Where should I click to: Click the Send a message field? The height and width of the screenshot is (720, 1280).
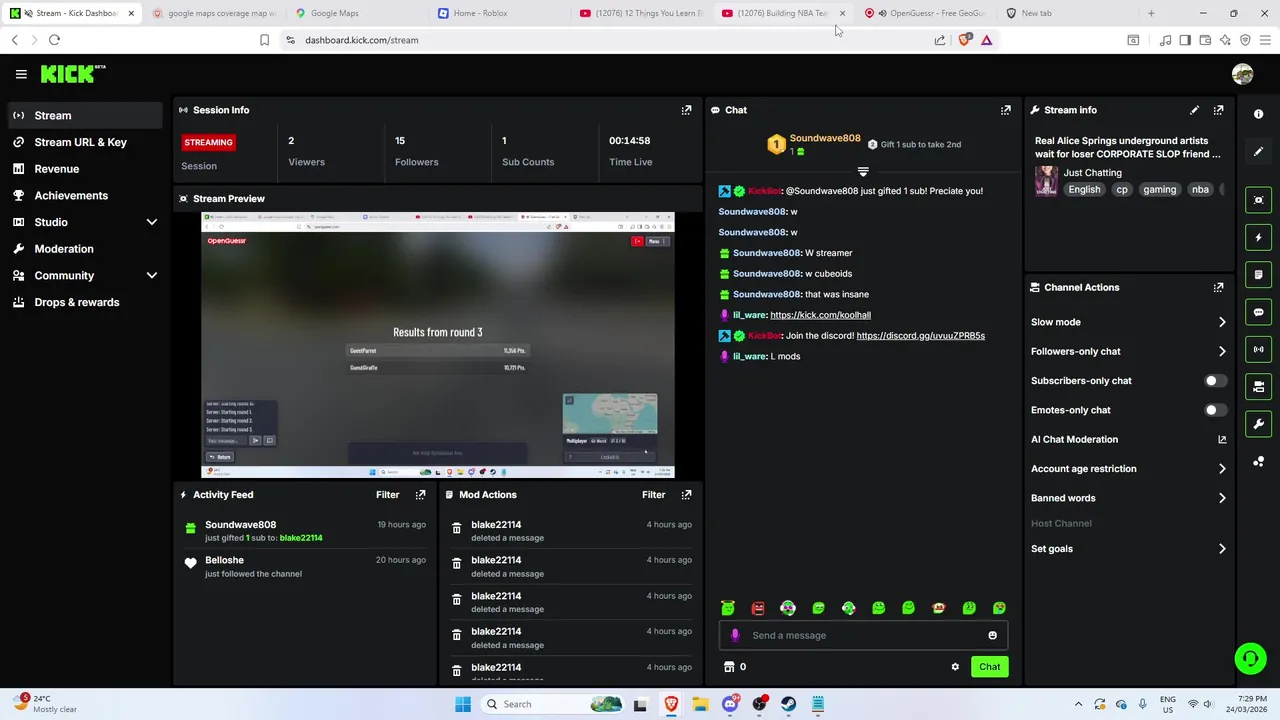(863, 635)
